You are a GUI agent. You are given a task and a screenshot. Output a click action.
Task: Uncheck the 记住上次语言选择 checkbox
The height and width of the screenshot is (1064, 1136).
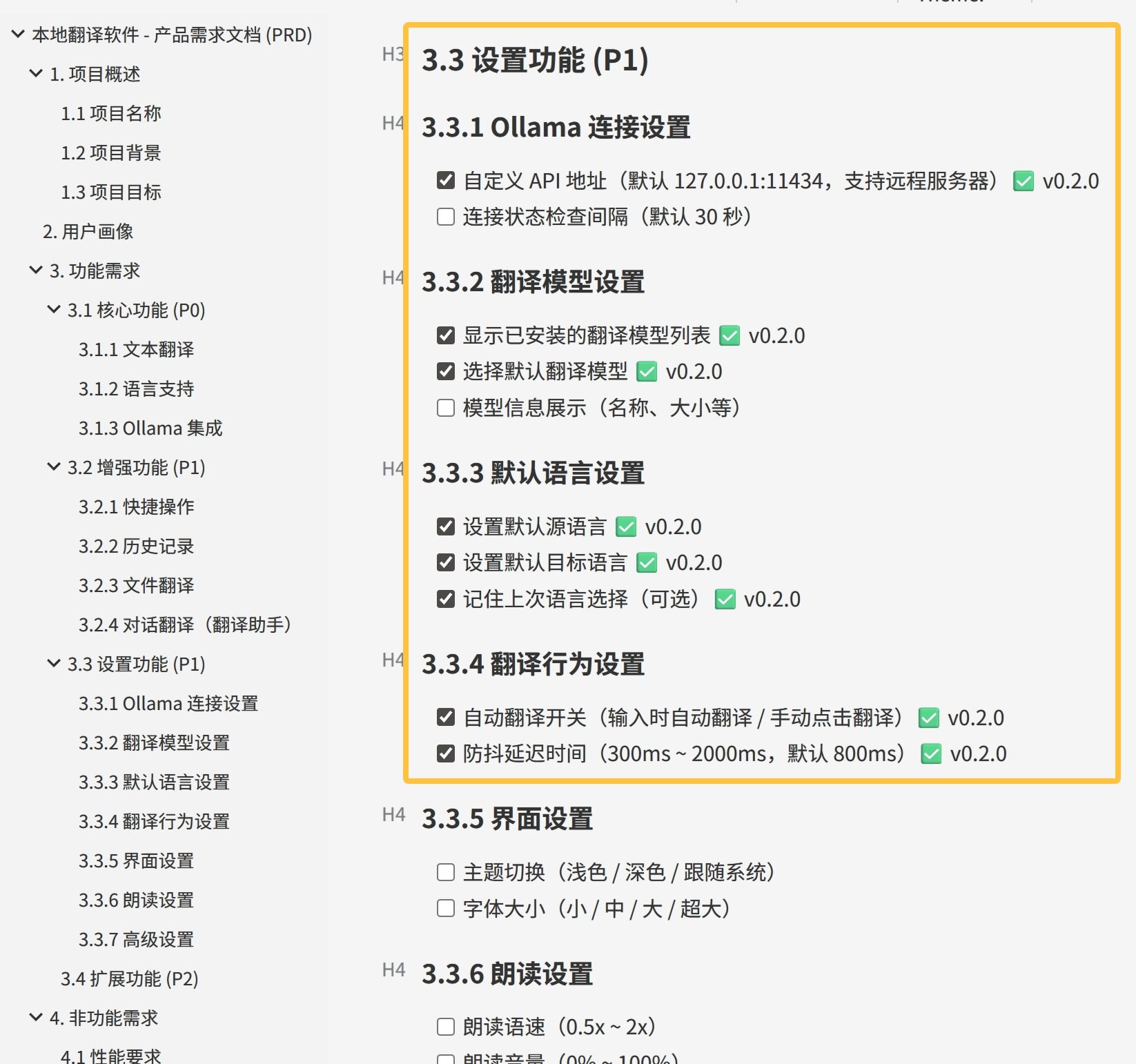(x=446, y=599)
